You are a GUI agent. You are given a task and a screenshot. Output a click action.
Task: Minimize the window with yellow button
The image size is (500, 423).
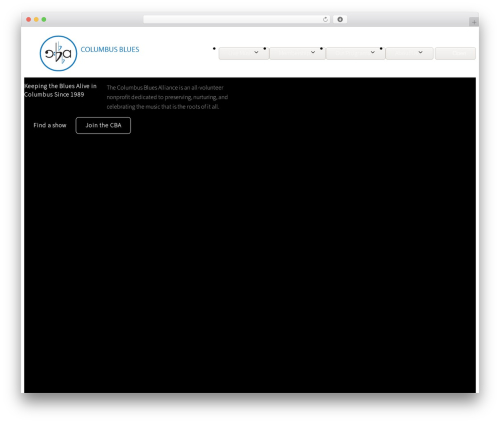[36, 19]
